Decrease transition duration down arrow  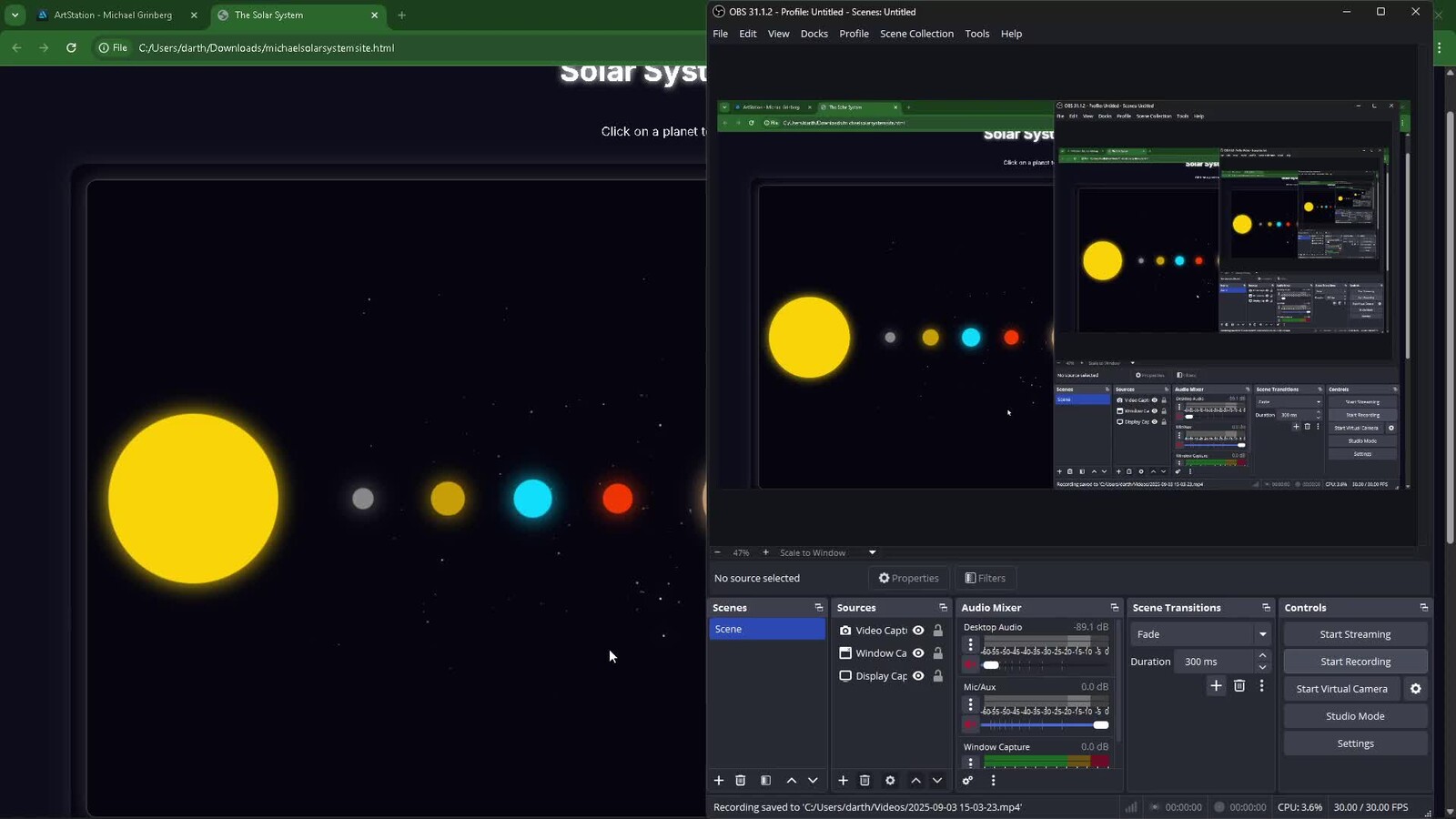tap(1262, 667)
